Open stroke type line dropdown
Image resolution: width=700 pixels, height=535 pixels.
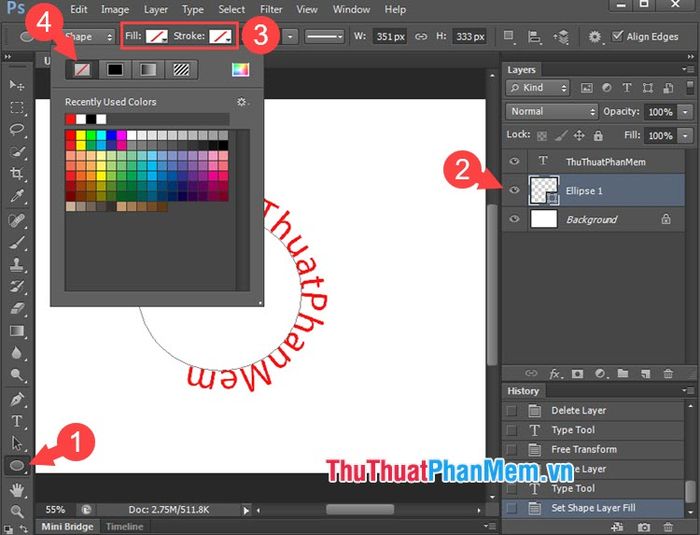pyautogui.click(x=324, y=37)
